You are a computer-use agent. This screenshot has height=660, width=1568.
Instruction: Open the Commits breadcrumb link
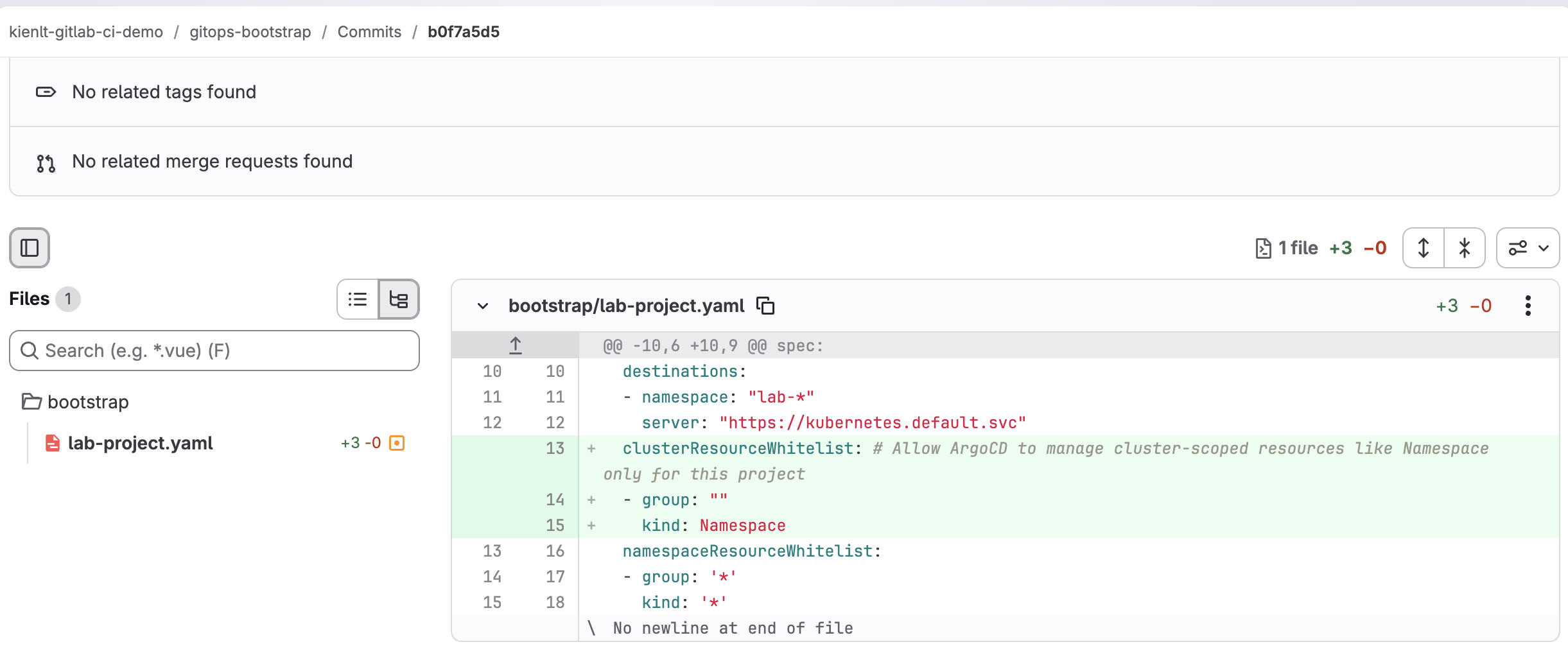click(x=369, y=31)
